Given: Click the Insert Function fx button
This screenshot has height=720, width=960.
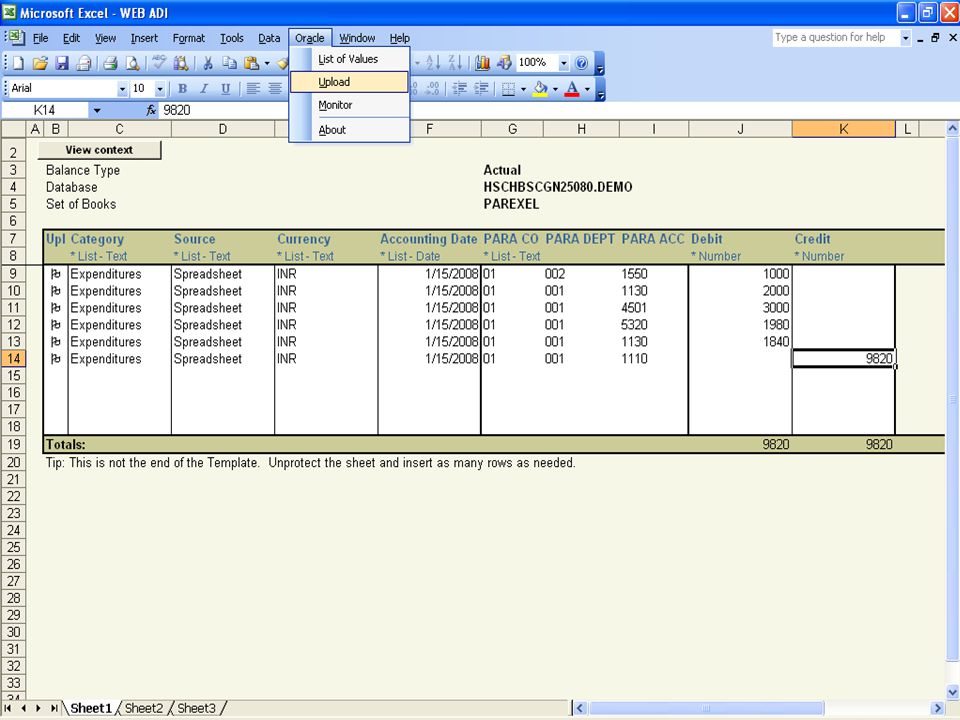Looking at the screenshot, I should 151,110.
